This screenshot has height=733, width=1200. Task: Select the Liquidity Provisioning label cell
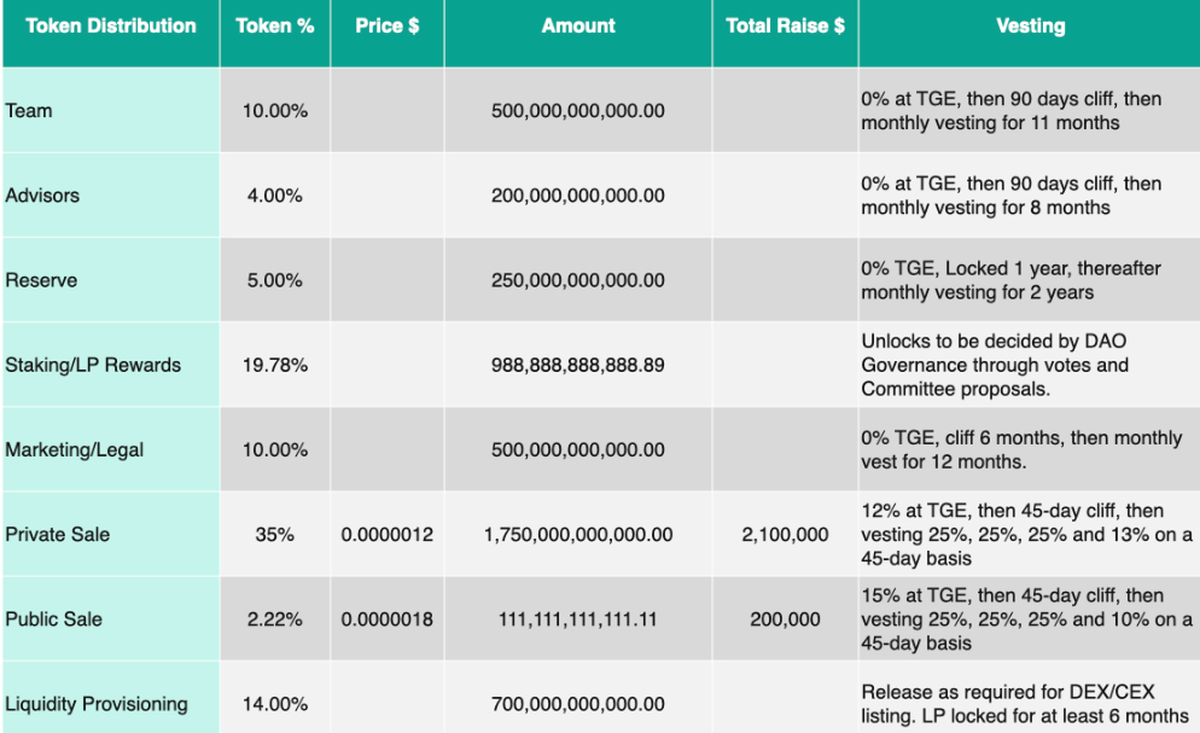click(96, 704)
